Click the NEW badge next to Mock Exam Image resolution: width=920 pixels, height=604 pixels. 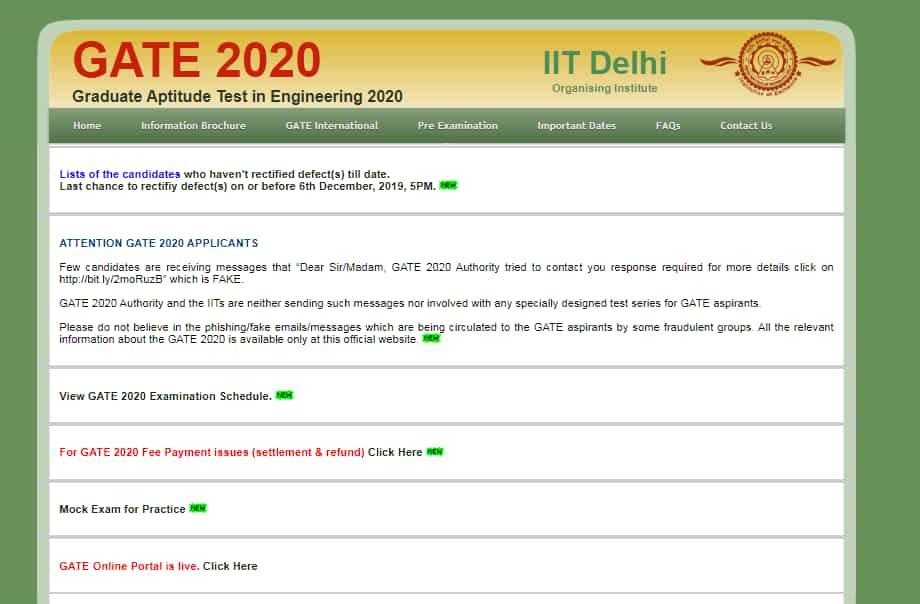pyautogui.click(x=196, y=508)
